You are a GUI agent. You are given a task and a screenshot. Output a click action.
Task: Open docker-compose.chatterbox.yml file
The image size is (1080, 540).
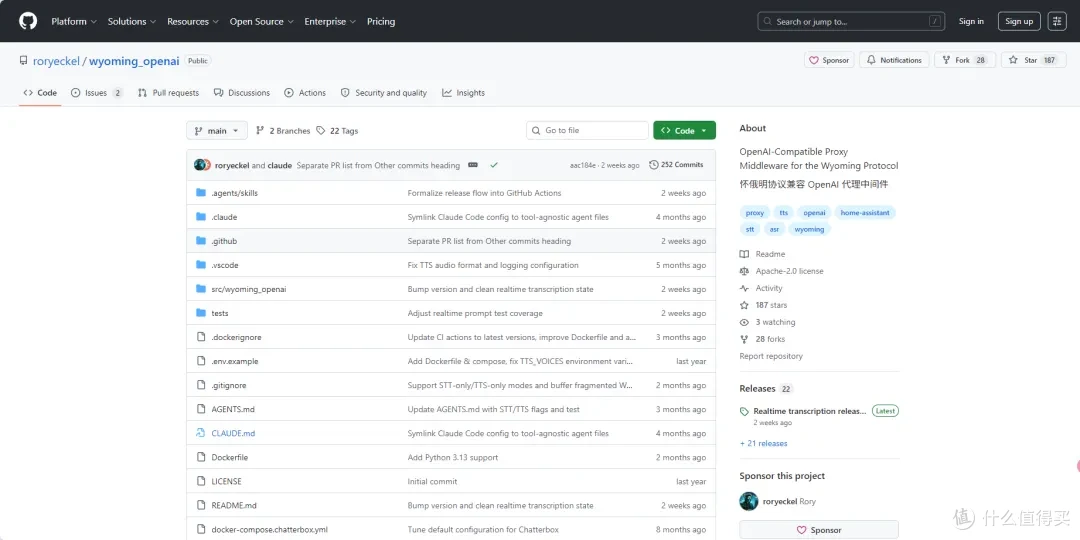[269, 530]
